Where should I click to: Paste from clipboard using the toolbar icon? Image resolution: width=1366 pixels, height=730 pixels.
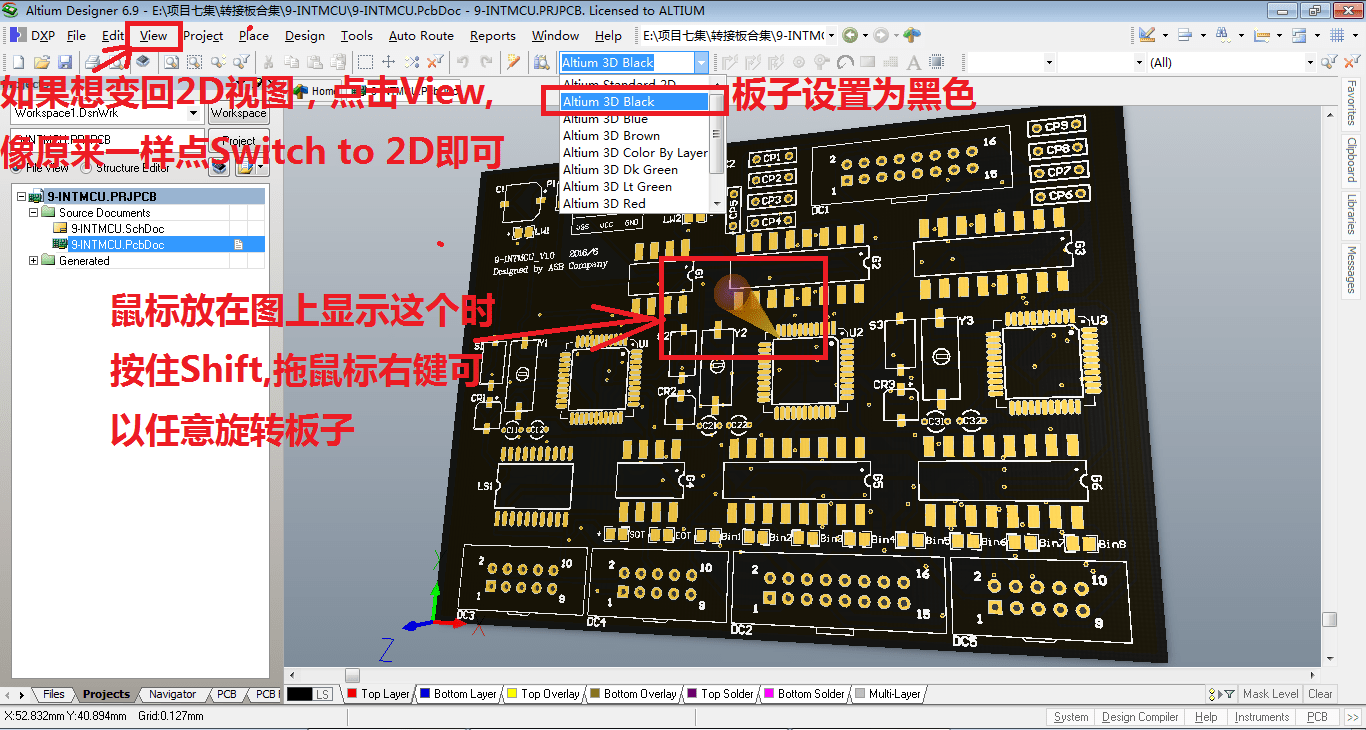pos(314,62)
